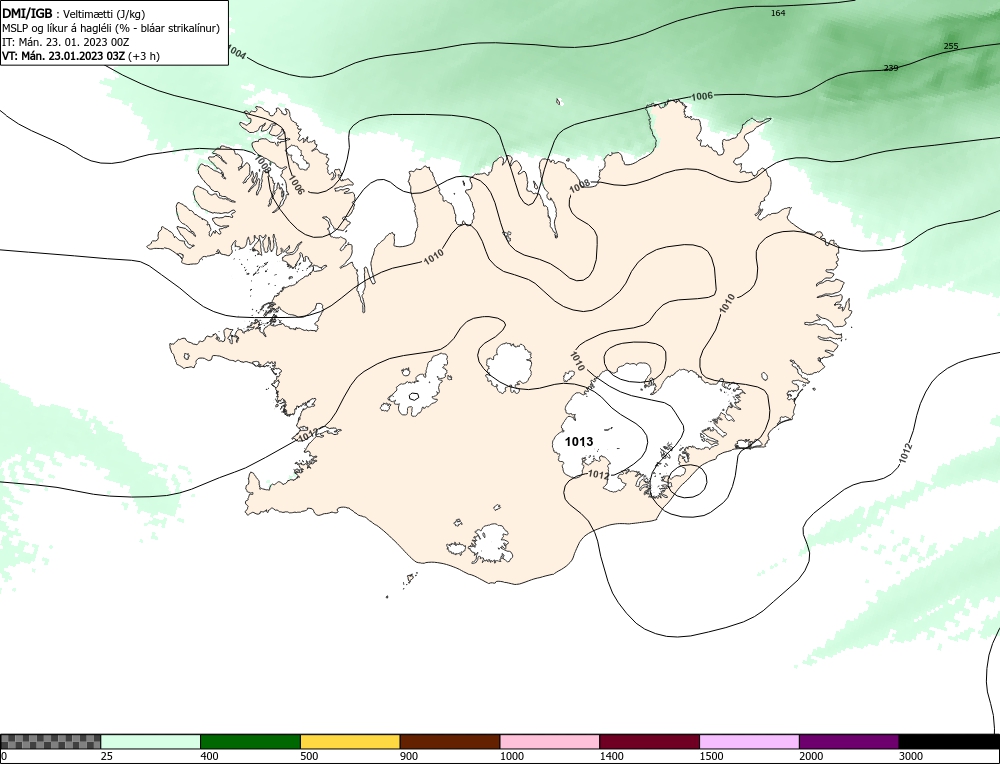Screen dimensions: 1000x764
Task: Click the pink 1000–1400 legend swatch
Action: coord(550,742)
